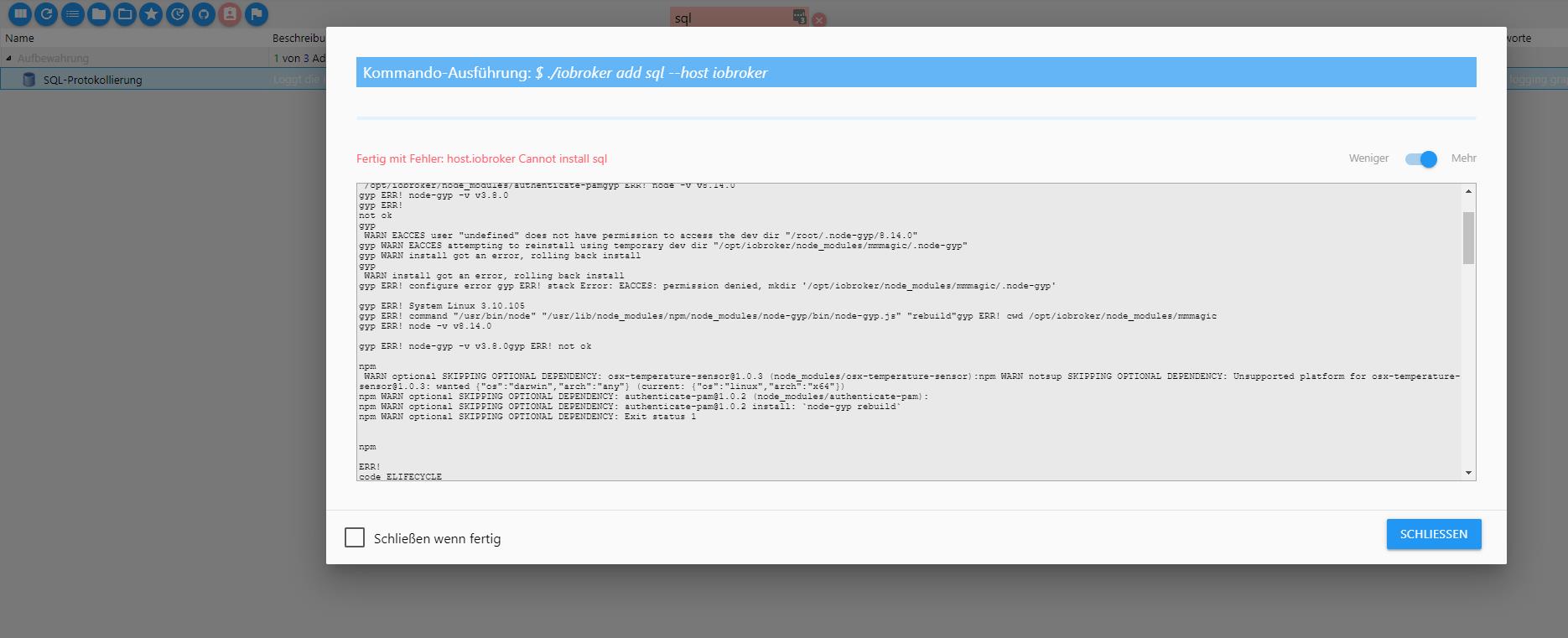This screenshot has width=1568, height=638.
Task: Click the Kommando-Ausführung dialog title
Action: pos(565,73)
